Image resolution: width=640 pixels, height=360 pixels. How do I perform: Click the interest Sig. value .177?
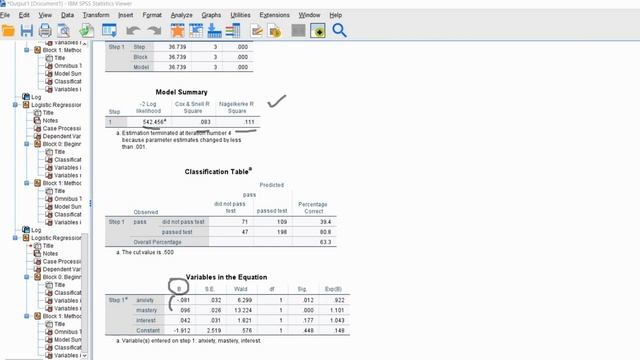308,320
